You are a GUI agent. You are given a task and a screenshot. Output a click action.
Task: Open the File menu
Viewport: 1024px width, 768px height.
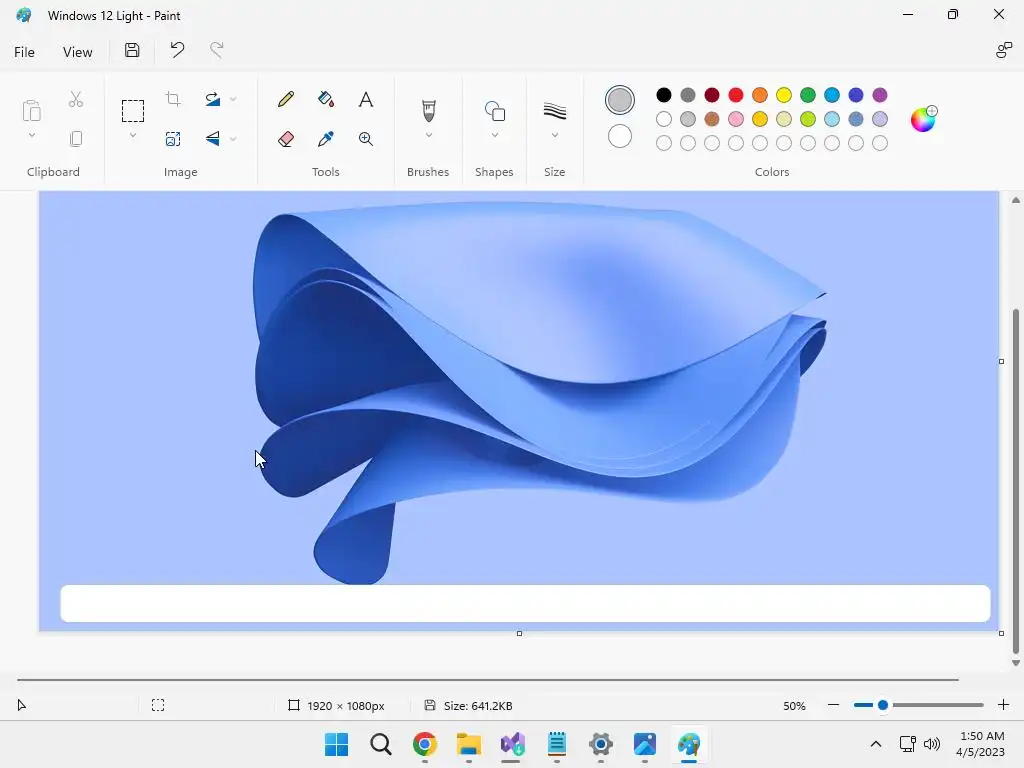(24, 52)
